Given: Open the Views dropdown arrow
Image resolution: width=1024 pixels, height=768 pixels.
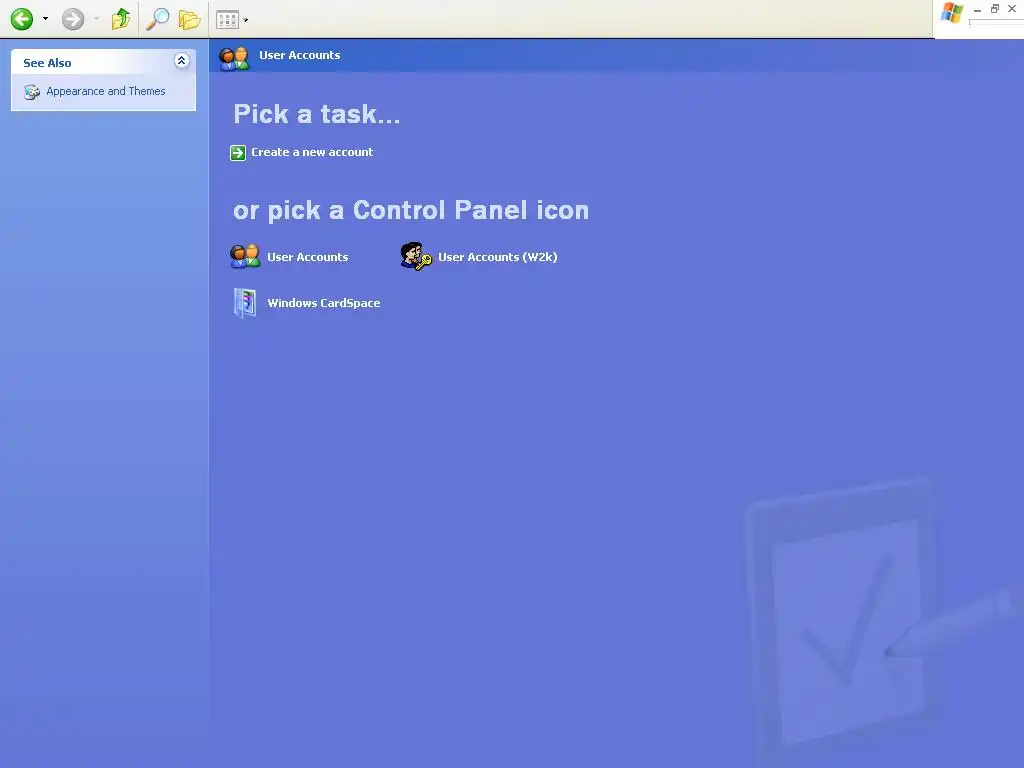Looking at the screenshot, I should tap(246, 20).
